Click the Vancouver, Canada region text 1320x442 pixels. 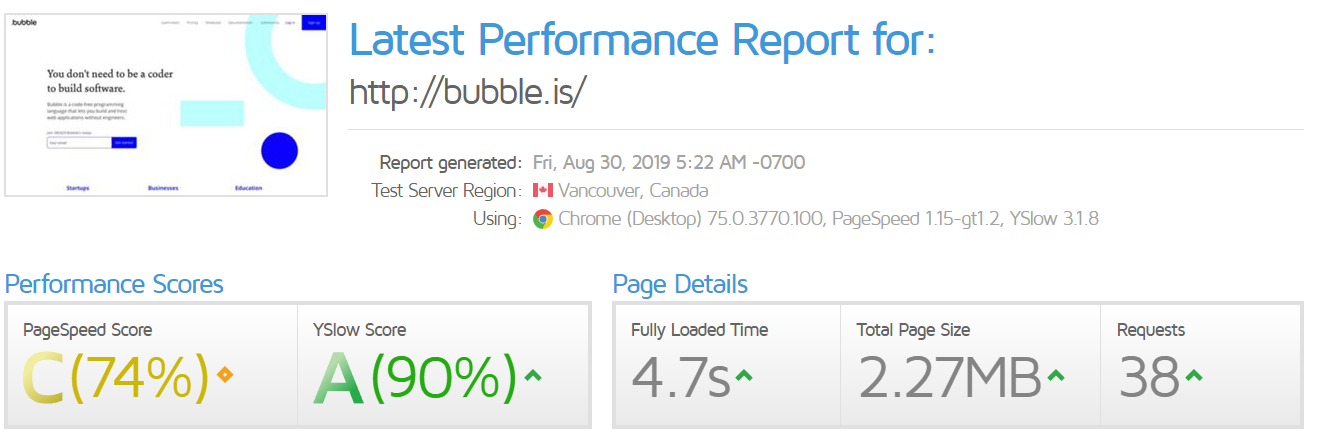633,190
